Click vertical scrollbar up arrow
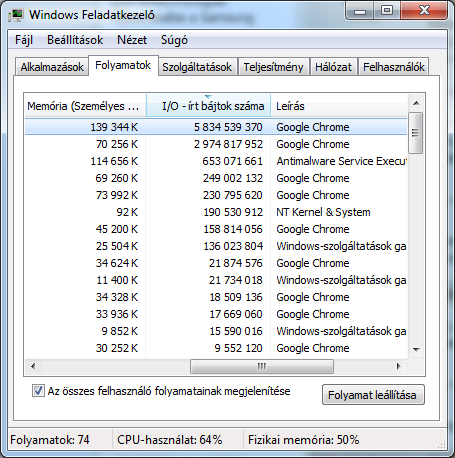455x458 pixels. 416,103
